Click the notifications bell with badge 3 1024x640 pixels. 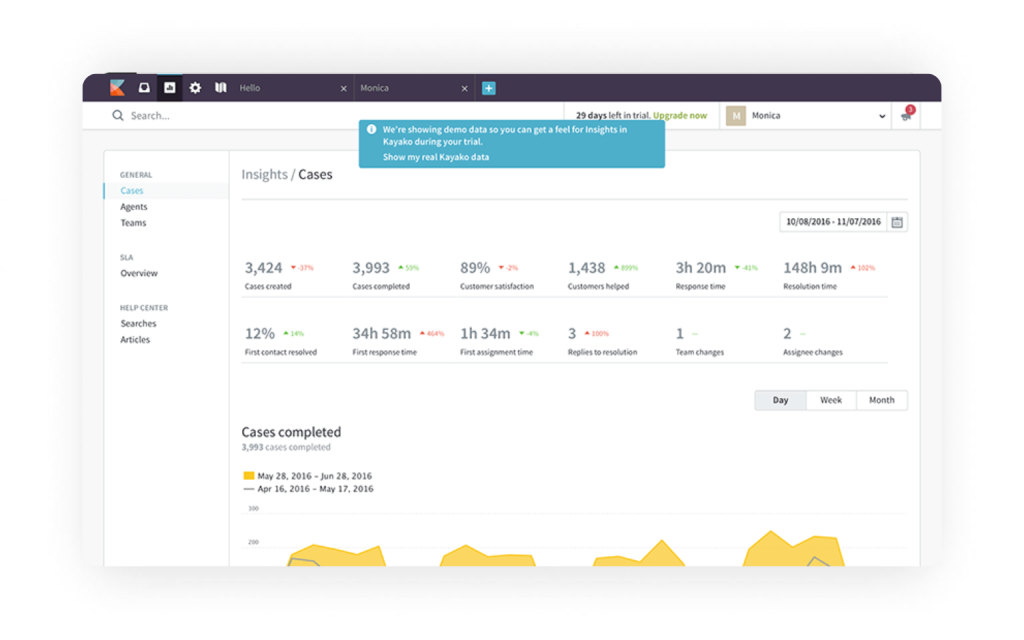coord(905,116)
